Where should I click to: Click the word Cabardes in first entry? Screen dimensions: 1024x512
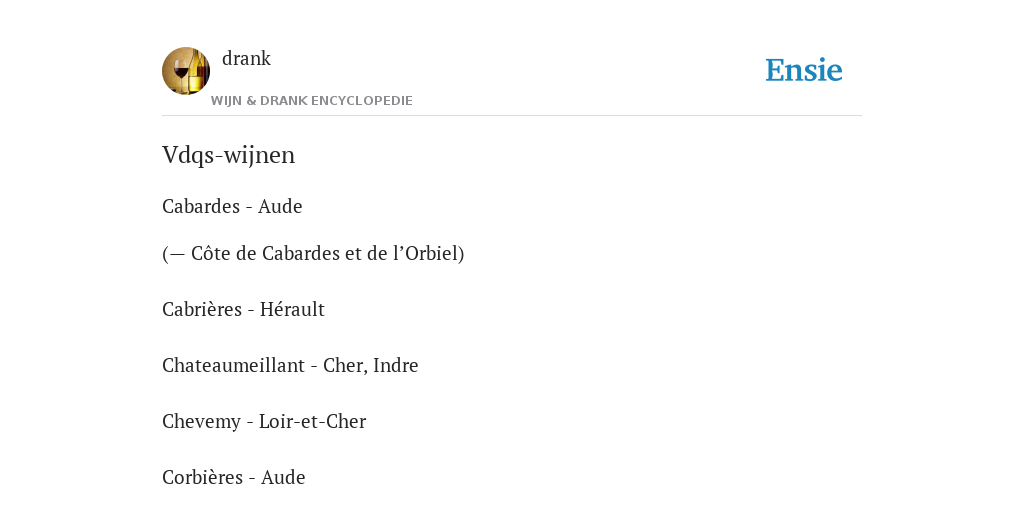(x=201, y=206)
